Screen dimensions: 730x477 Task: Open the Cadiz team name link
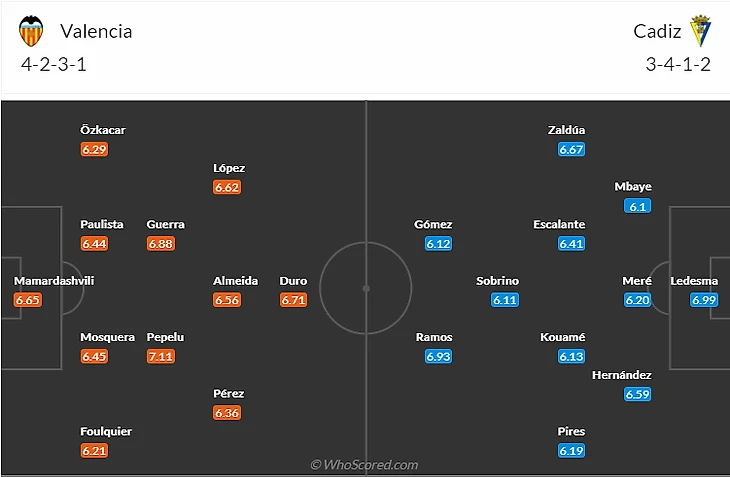click(x=657, y=31)
